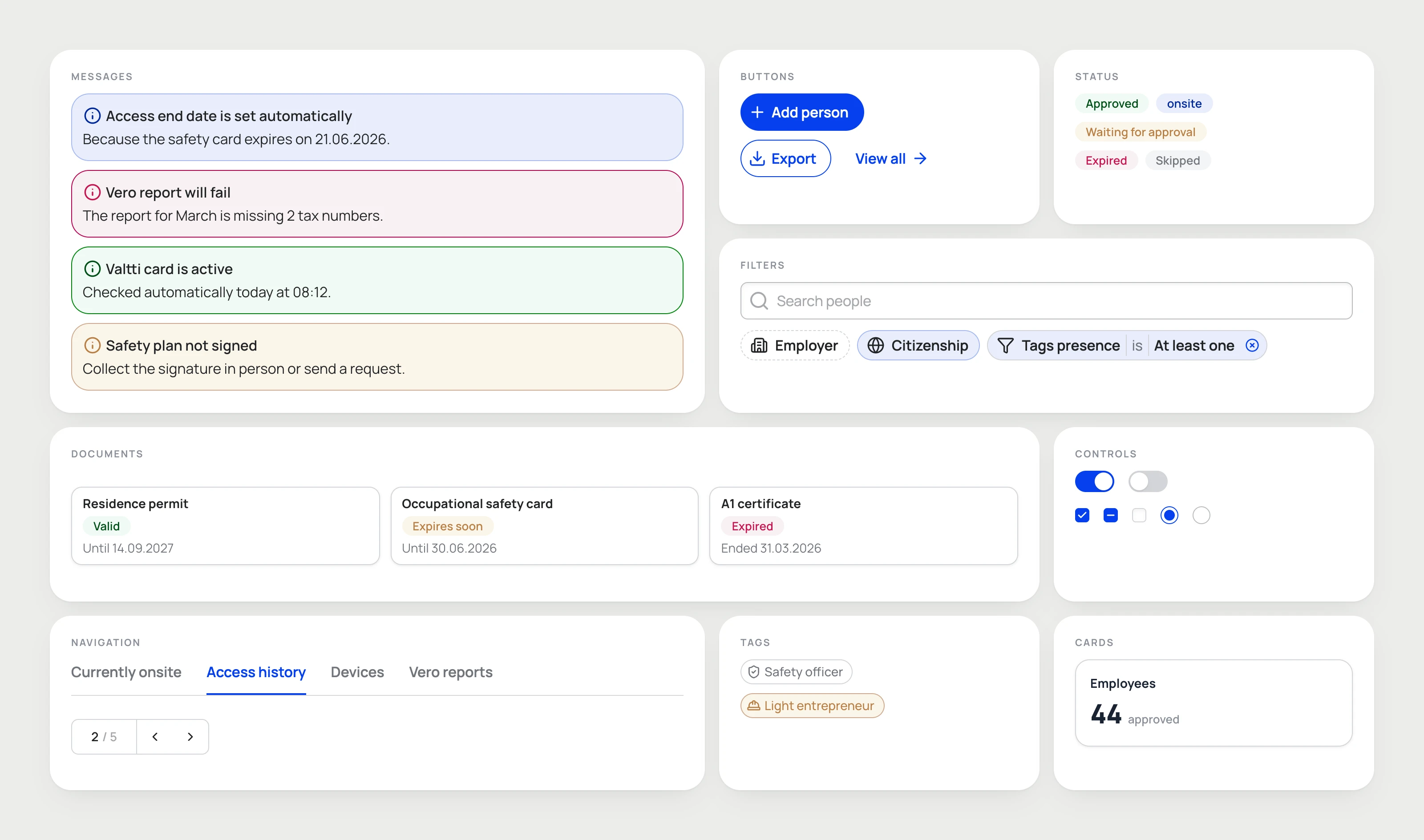This screenshot has width=1424, height=840.
Task: Click the Light entrepreneur tag
Action: tap(812, 706)
